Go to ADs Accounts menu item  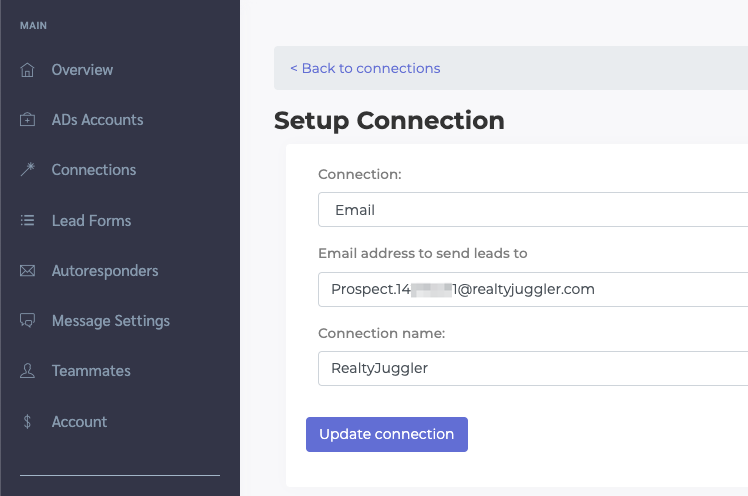pos(97,120)
